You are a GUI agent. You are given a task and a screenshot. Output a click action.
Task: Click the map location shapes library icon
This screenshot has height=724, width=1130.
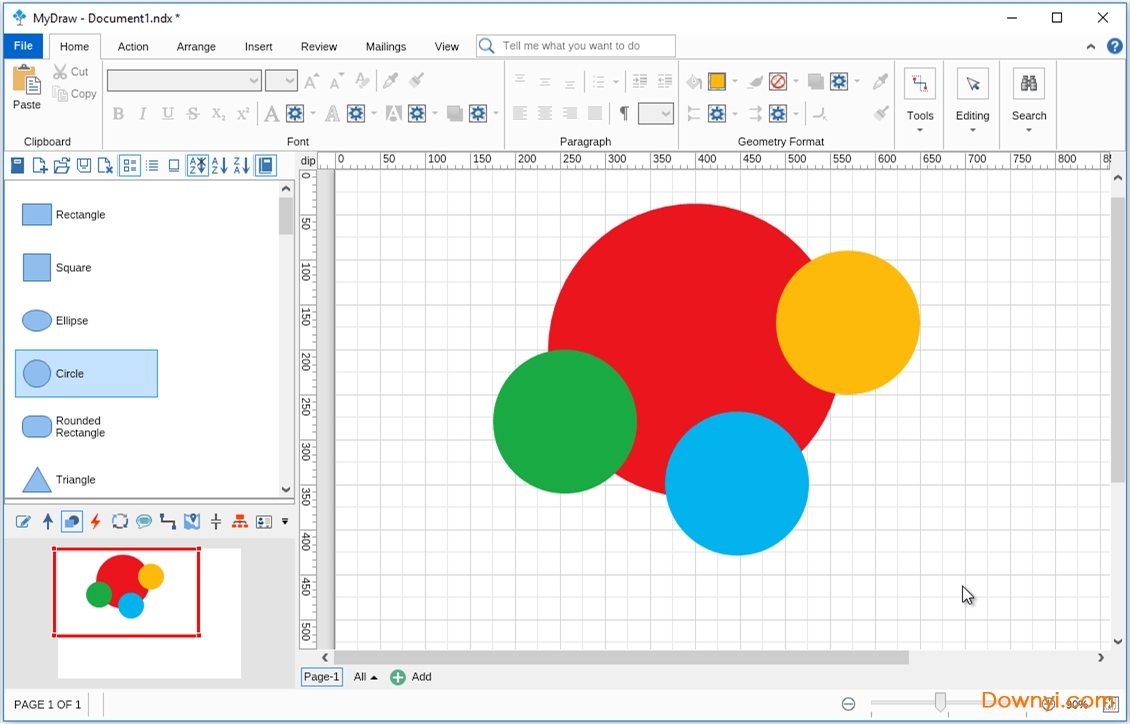pos(192,521)
